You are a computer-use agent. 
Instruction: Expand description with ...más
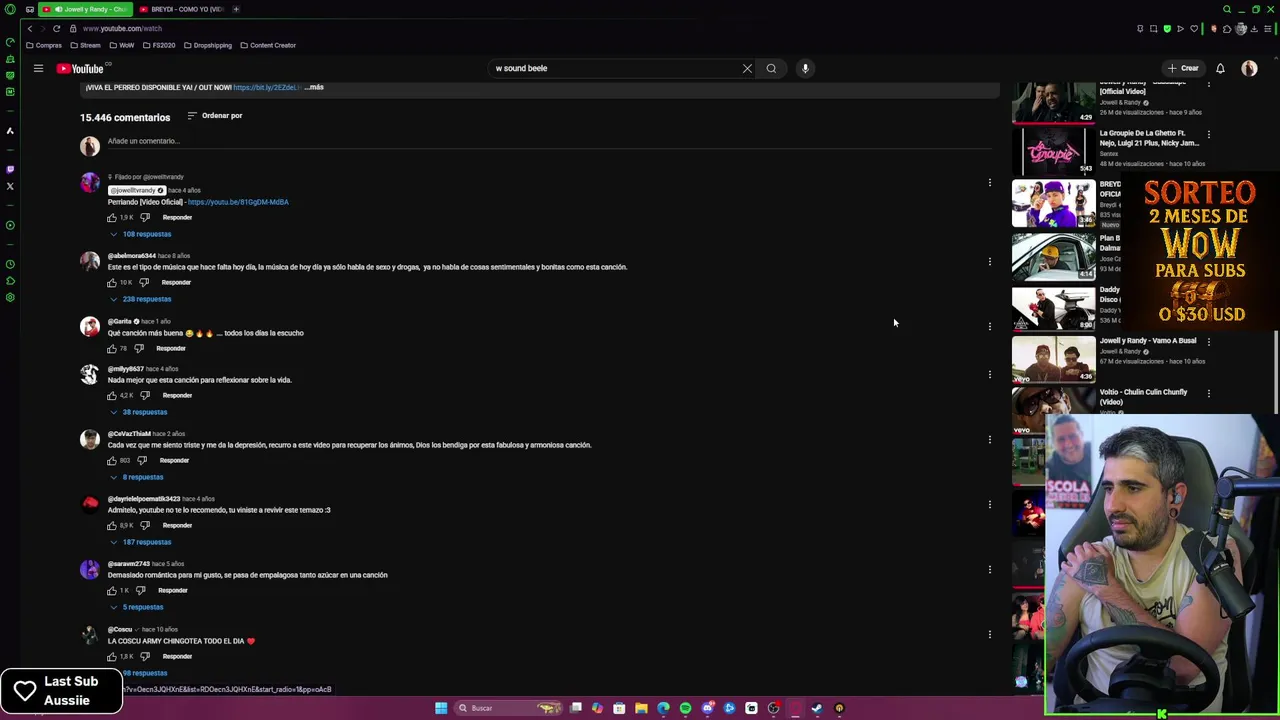(x=314, y=87)
